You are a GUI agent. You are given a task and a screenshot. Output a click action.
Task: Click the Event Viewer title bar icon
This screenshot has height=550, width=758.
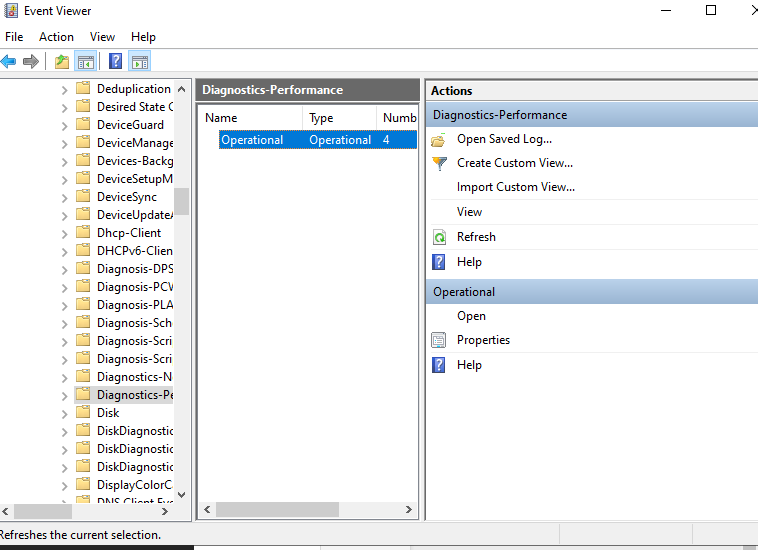(11, 11)
